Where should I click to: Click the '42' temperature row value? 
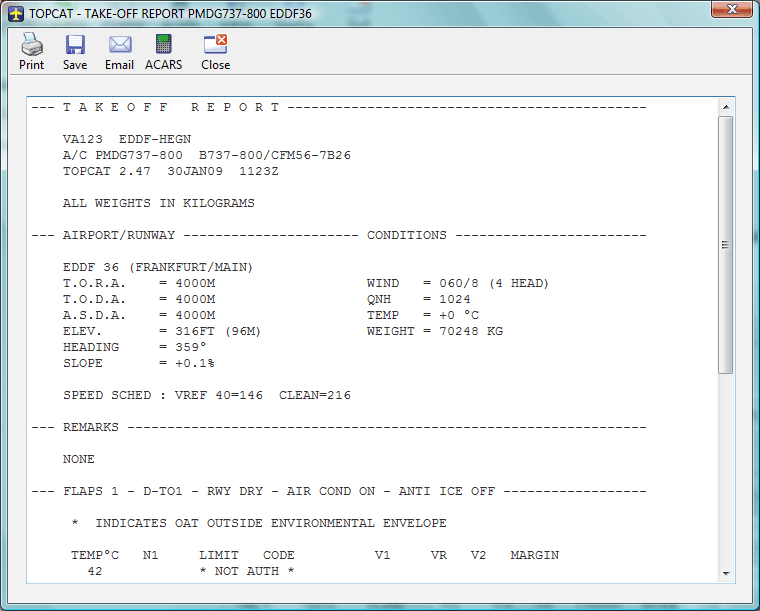pos(95,571)
